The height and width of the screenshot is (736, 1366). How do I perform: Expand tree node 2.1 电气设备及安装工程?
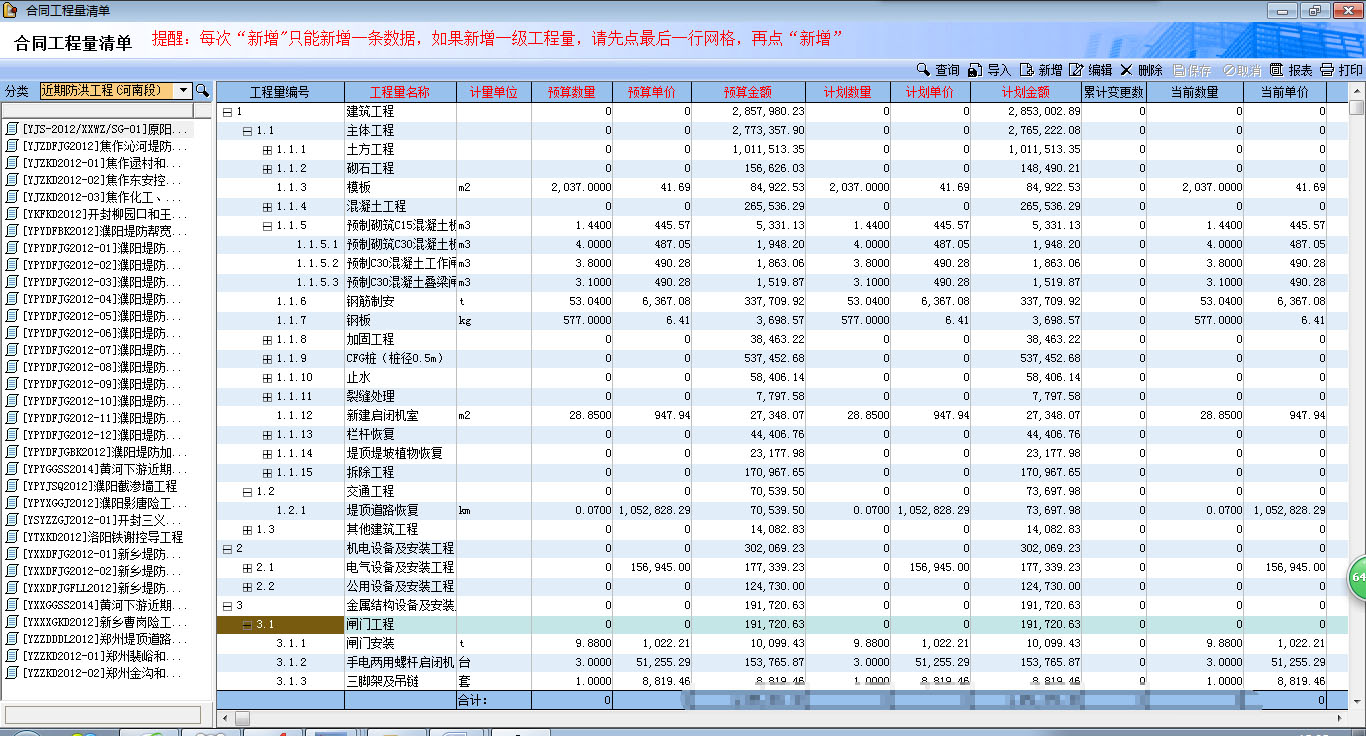coord(247,568)
